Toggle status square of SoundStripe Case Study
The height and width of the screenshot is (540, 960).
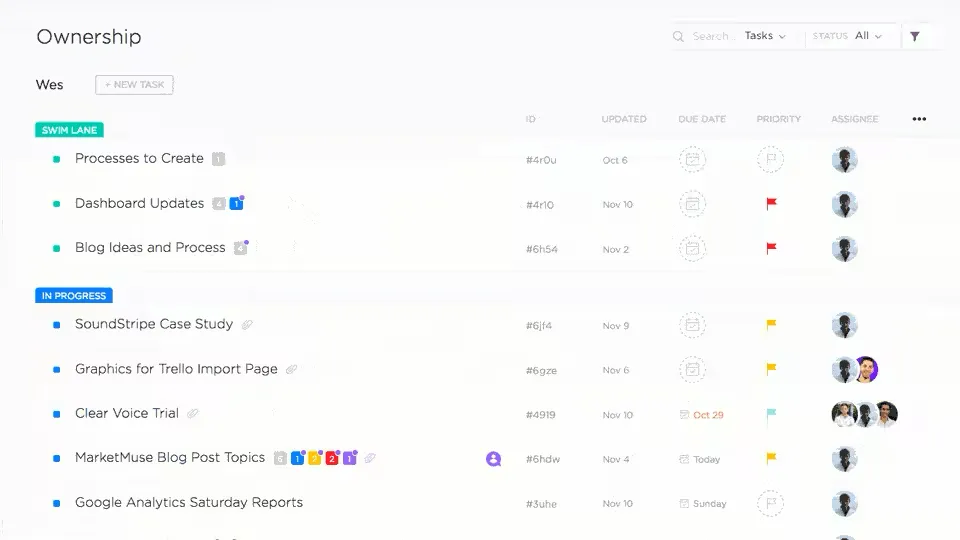[56, 325]
